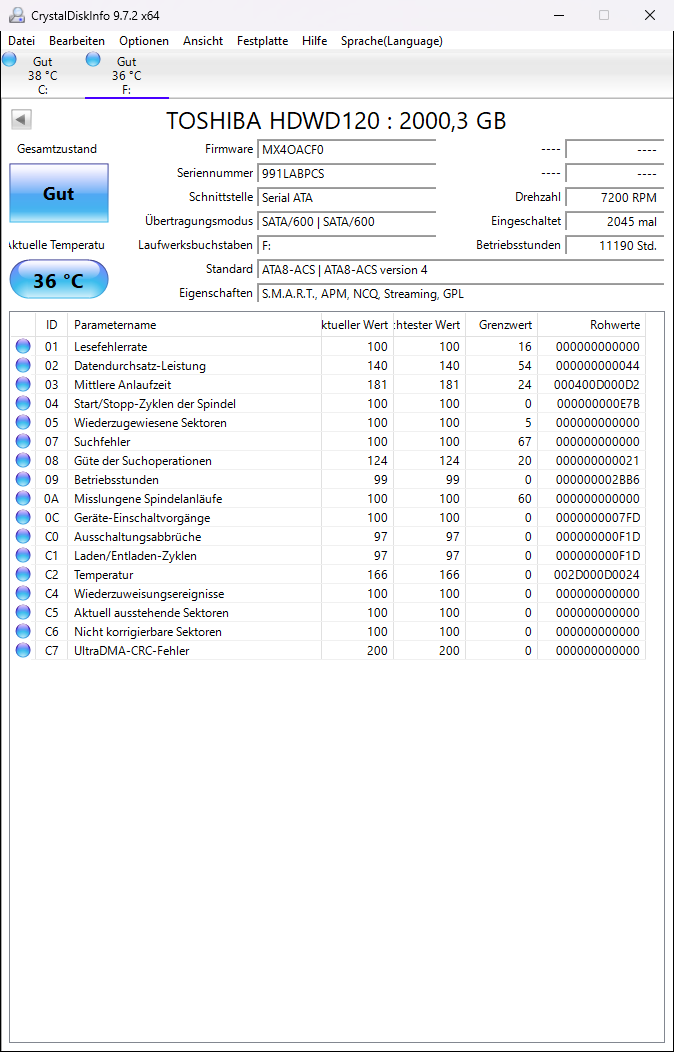Click the current value 166 in the Temperatur row
Screen dimensions: 674x1052
378,574
